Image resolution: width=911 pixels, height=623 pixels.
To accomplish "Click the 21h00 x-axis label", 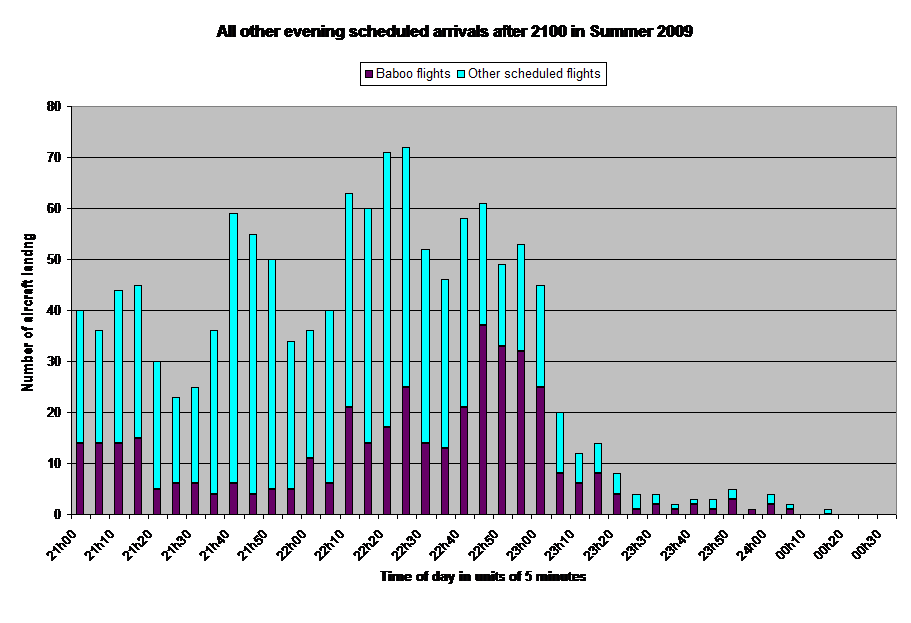I will 62,545.
